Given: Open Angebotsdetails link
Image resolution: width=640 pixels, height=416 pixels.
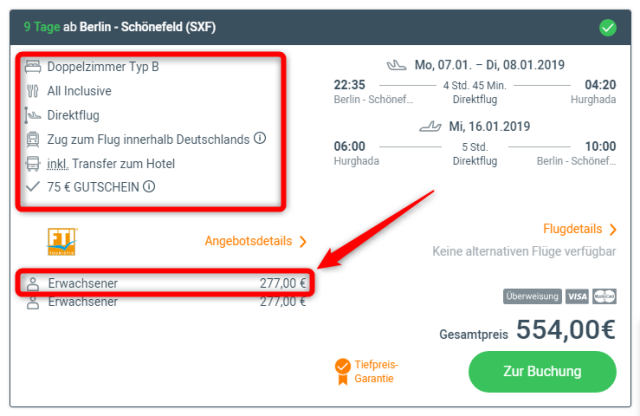Looking at the screenshot, I should pos(248,241).
